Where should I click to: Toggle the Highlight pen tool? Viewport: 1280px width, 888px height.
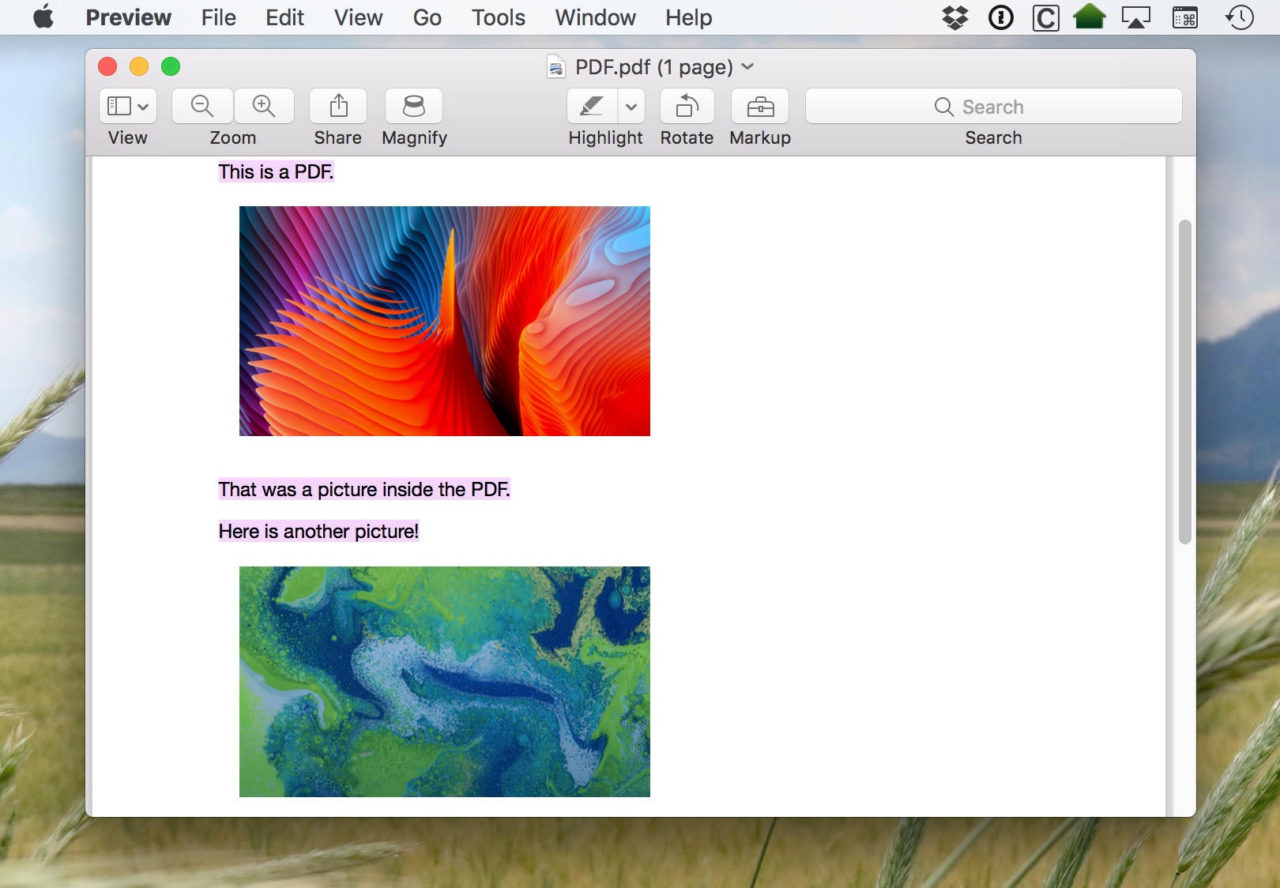click(x=592, y=106)
